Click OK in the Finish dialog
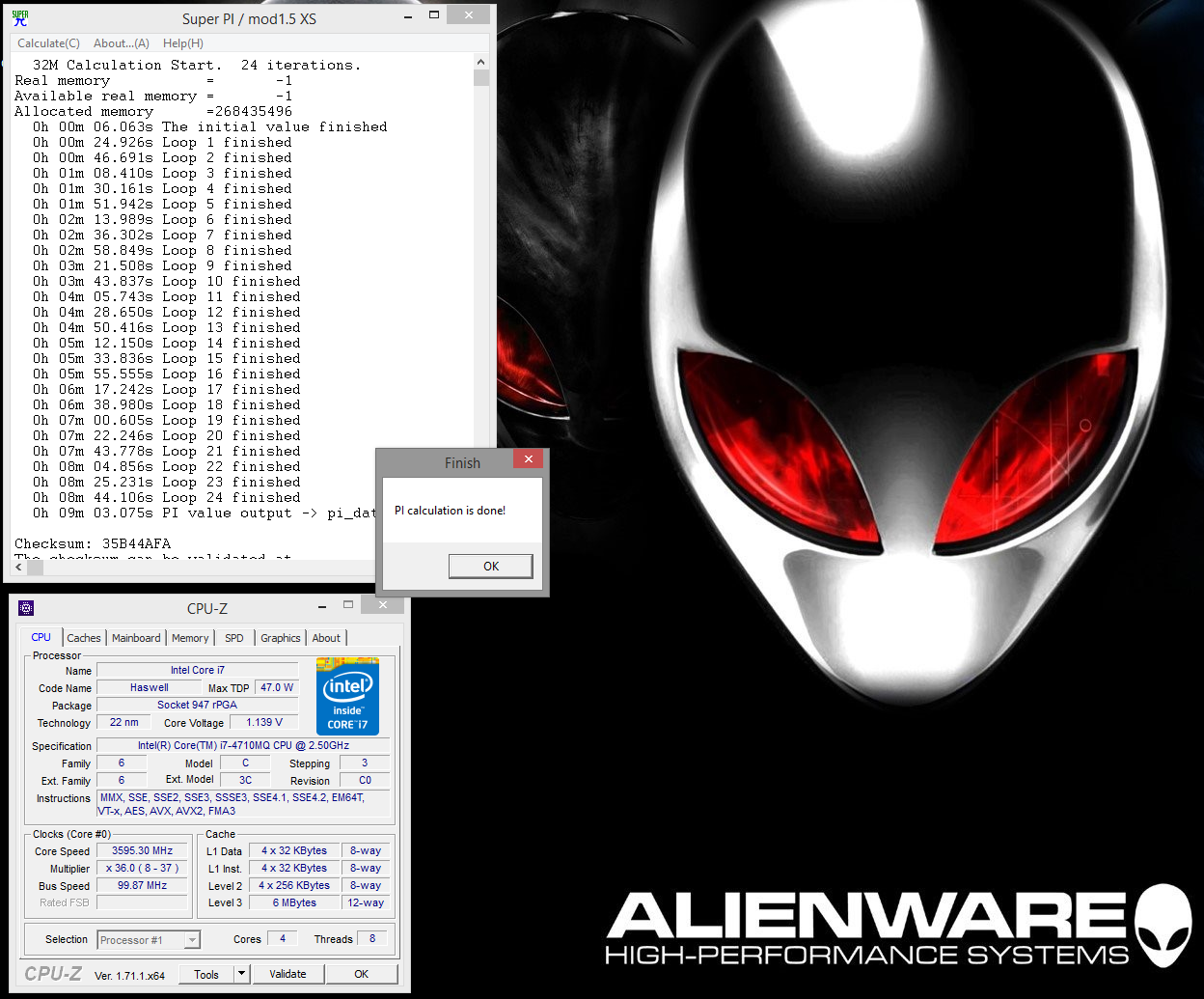This screenshot has width=1204, height=999. click(x=491, y=566)
